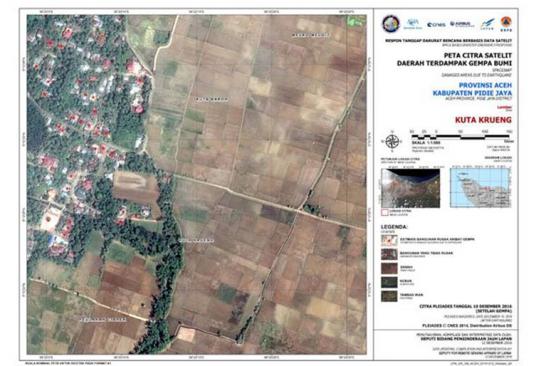Click the compass rose north arrow
Screen dimensions: 550x366
[x=391, y=141]
